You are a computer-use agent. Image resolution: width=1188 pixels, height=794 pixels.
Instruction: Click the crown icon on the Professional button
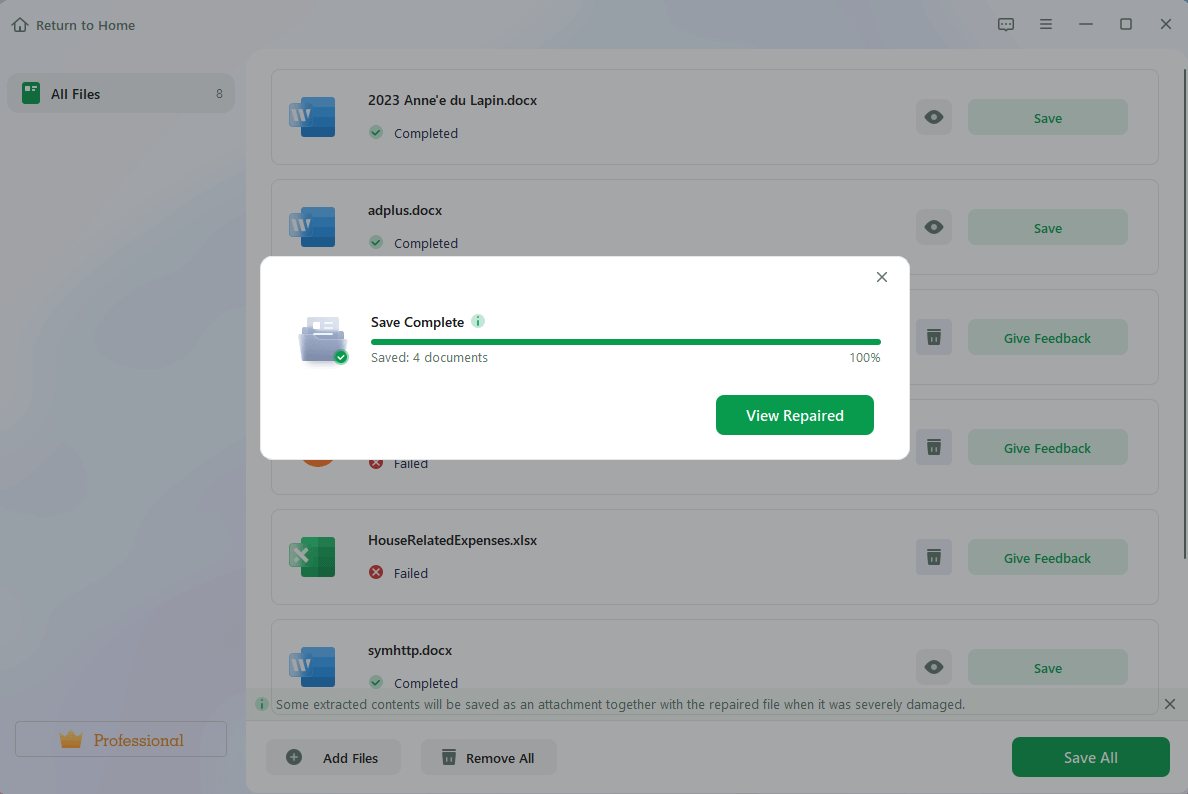(70, 739)
